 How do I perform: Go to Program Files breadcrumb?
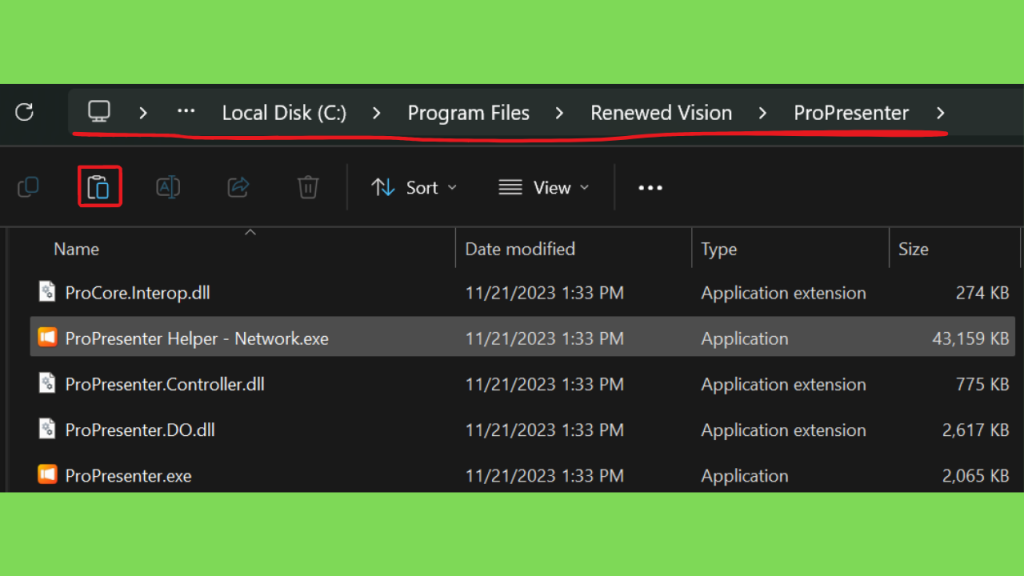[x=468, y=113]
